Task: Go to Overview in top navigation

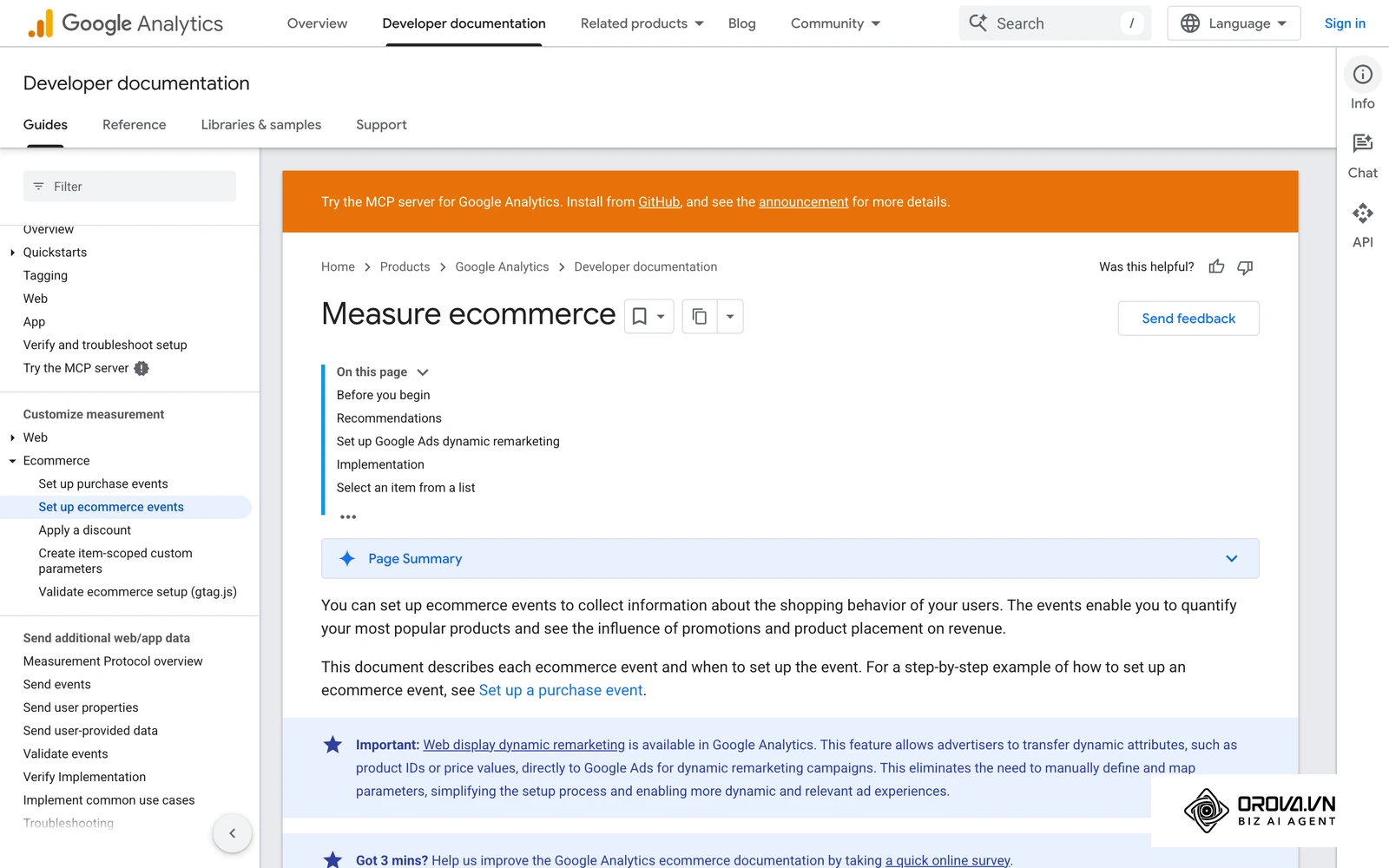Action: [317, 23]
